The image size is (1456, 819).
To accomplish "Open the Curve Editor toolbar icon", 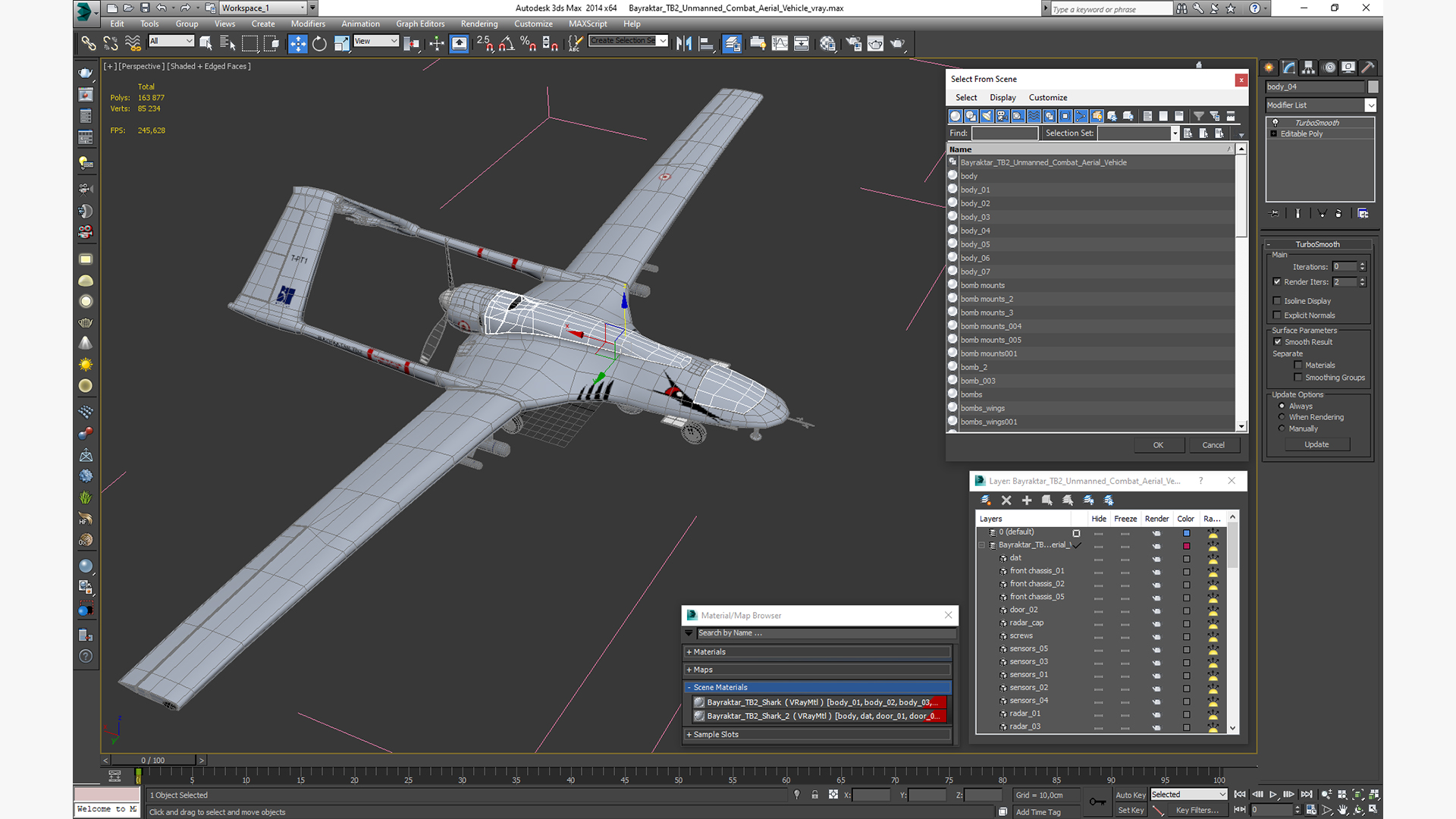I will [780, 43].
